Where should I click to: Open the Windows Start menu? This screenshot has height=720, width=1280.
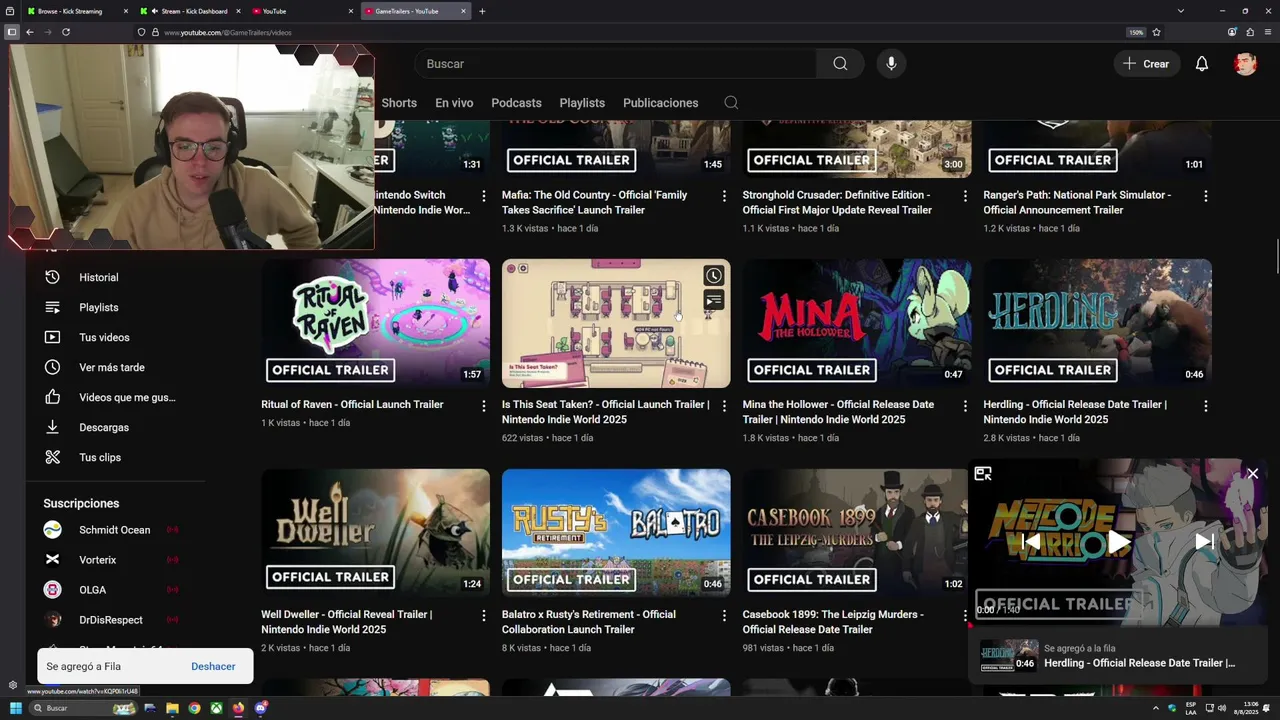click(15, 708)
